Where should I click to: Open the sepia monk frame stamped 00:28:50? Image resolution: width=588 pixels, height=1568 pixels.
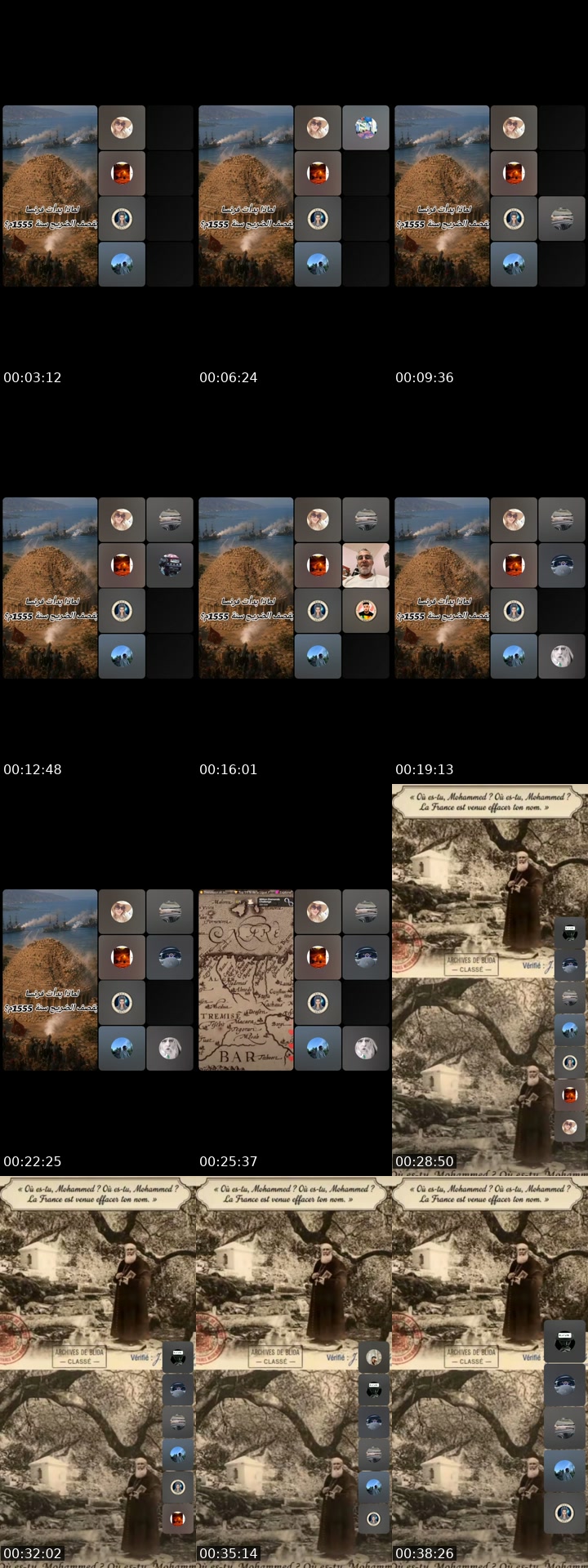tap(490, 980)
